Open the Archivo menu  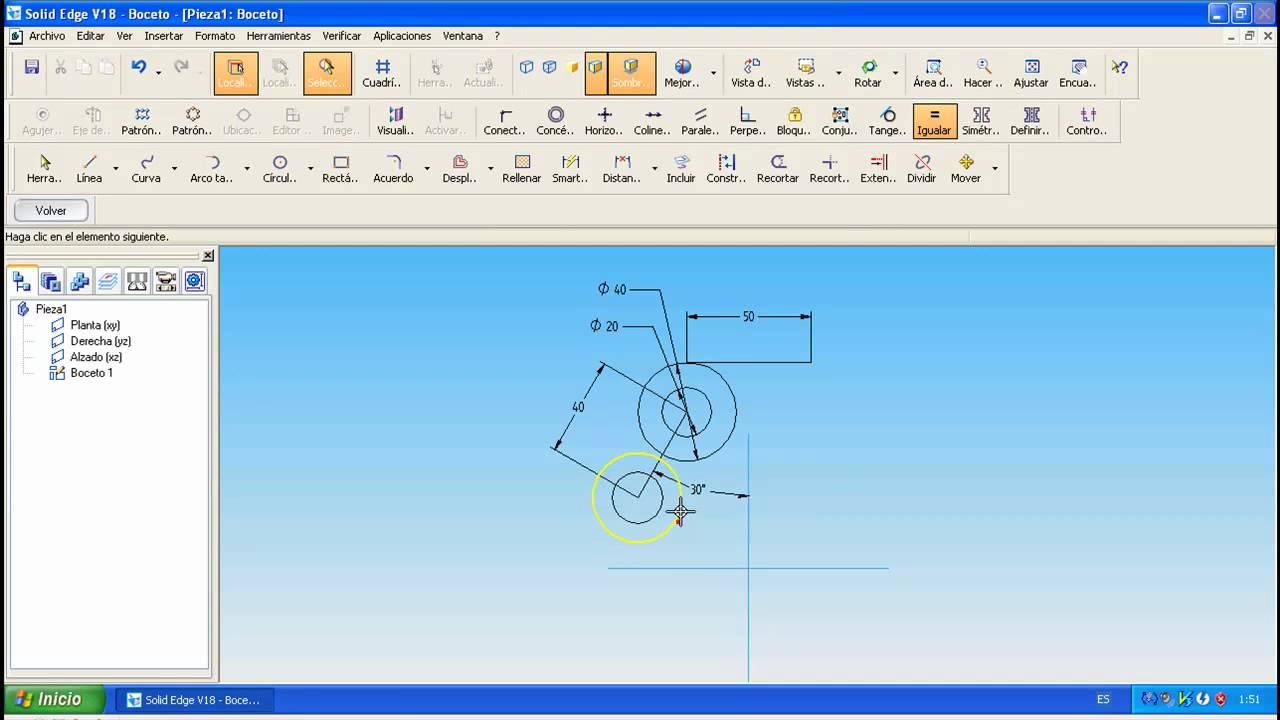pos(47,36)
